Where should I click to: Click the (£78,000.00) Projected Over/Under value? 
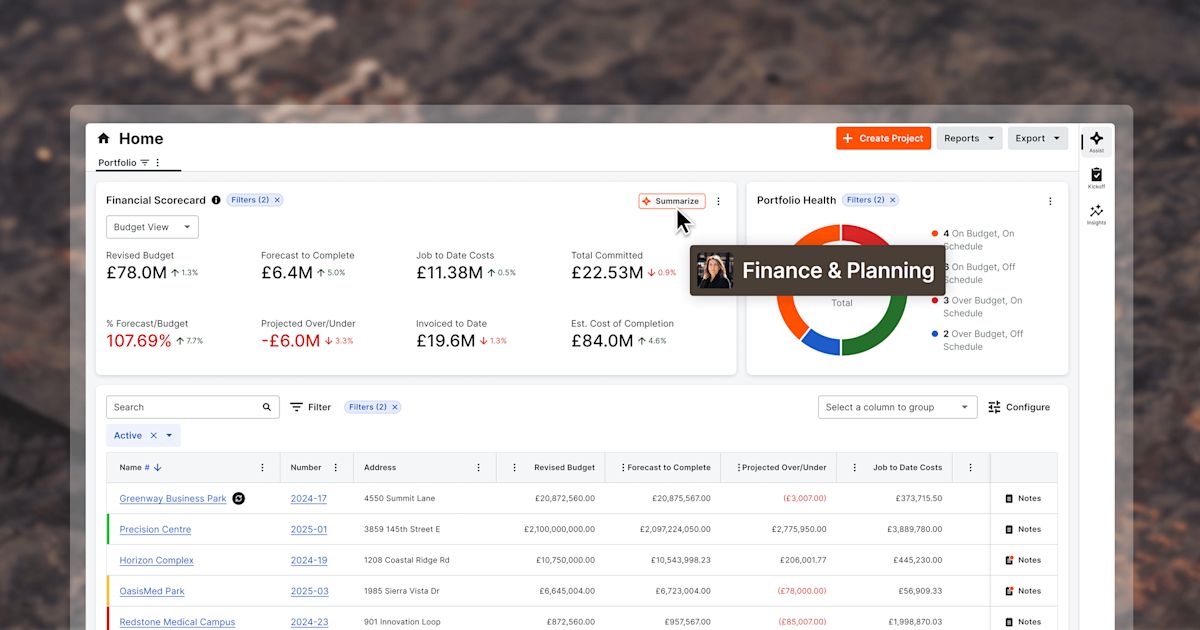point(801,591)
